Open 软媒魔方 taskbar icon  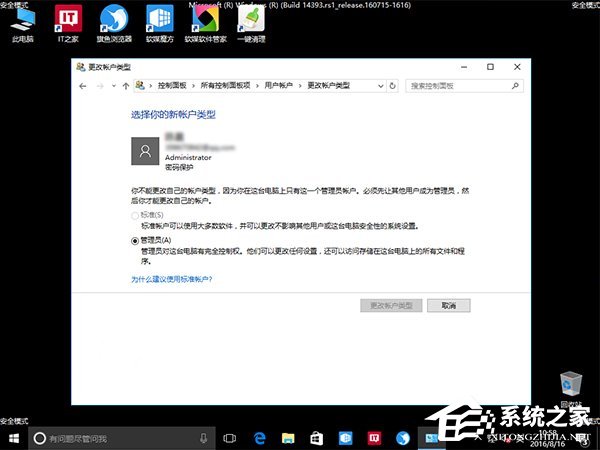tap(345, 438)
